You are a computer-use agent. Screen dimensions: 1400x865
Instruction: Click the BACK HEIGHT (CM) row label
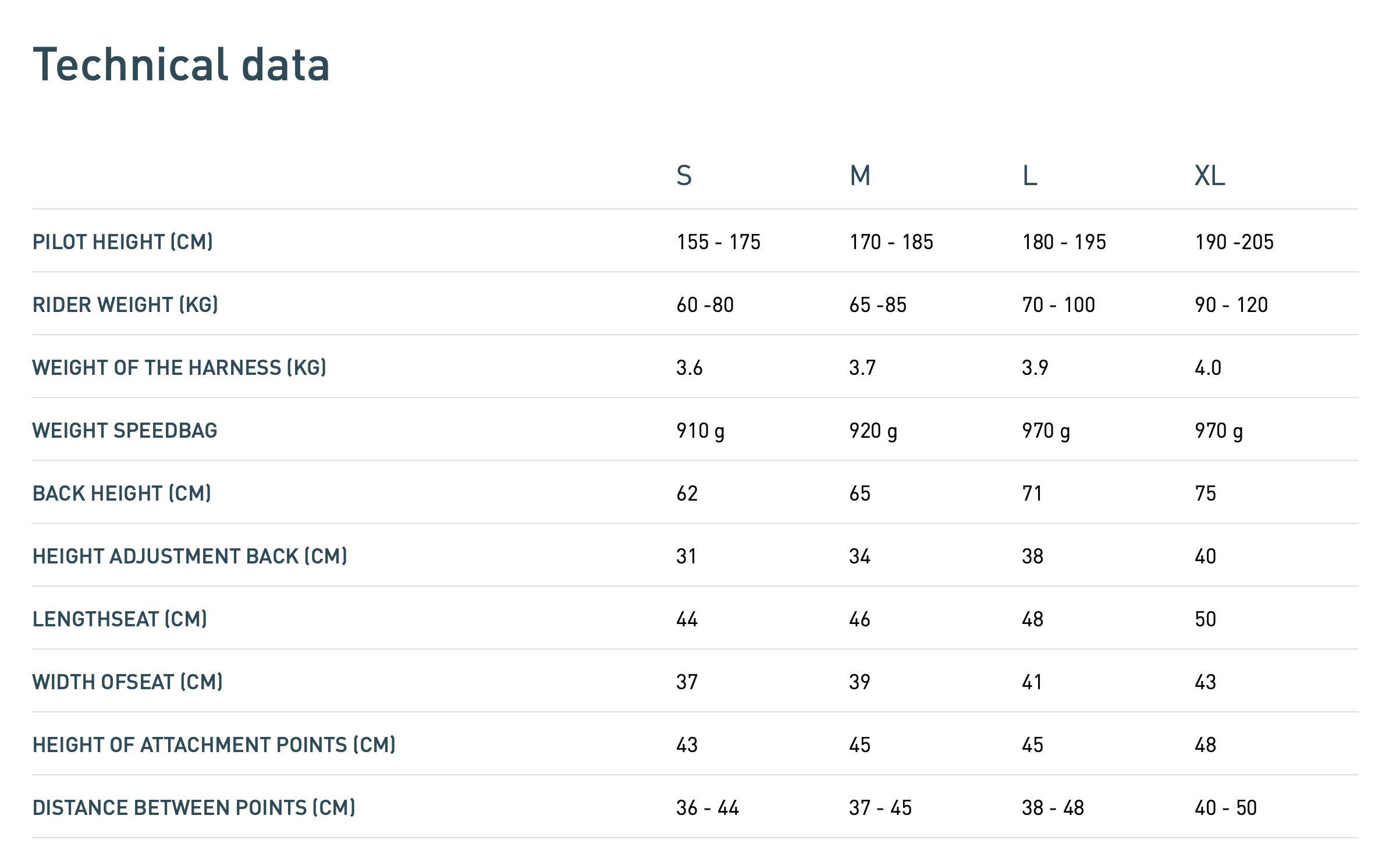click(x=122, y=493)
